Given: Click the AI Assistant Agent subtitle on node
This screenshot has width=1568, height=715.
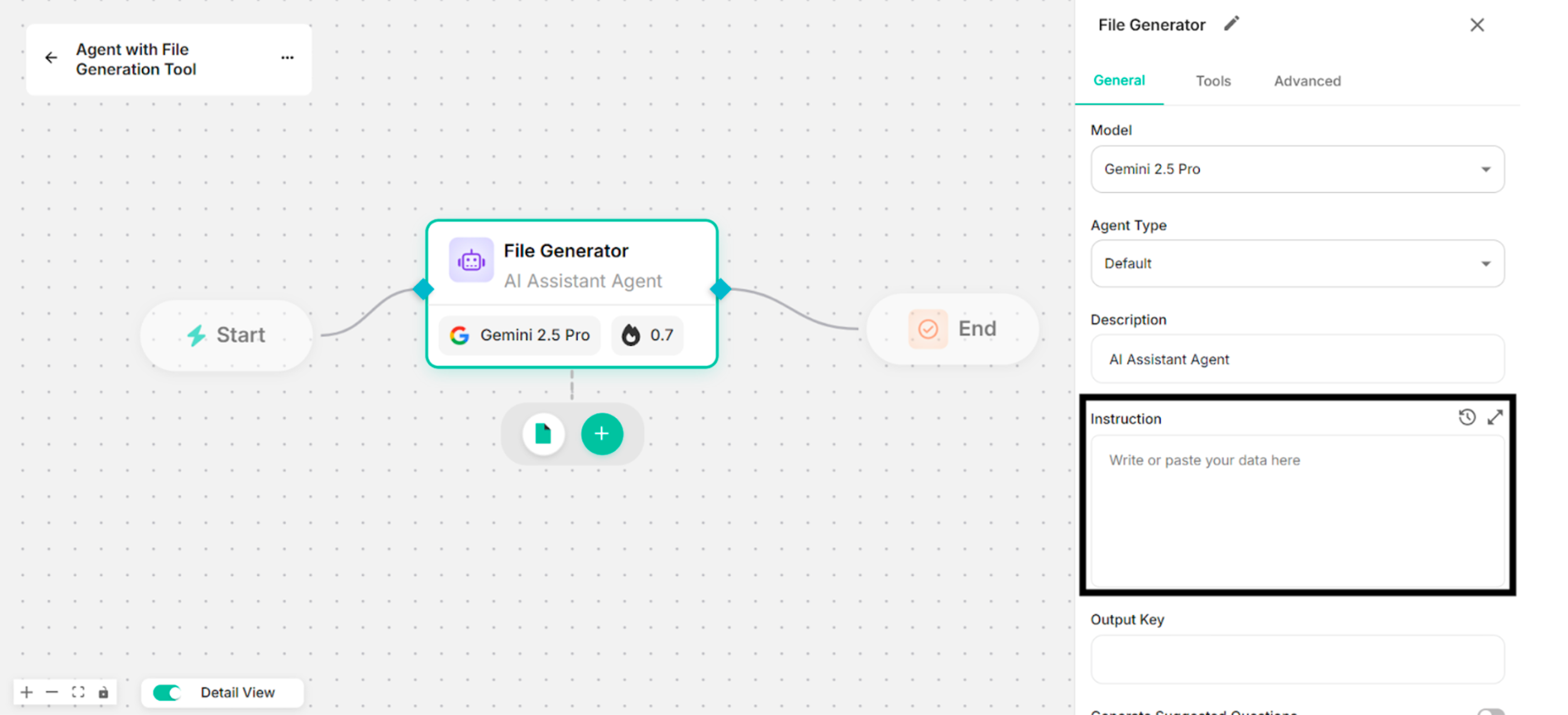Looking at the screenshot, I should tap(582, 281).
